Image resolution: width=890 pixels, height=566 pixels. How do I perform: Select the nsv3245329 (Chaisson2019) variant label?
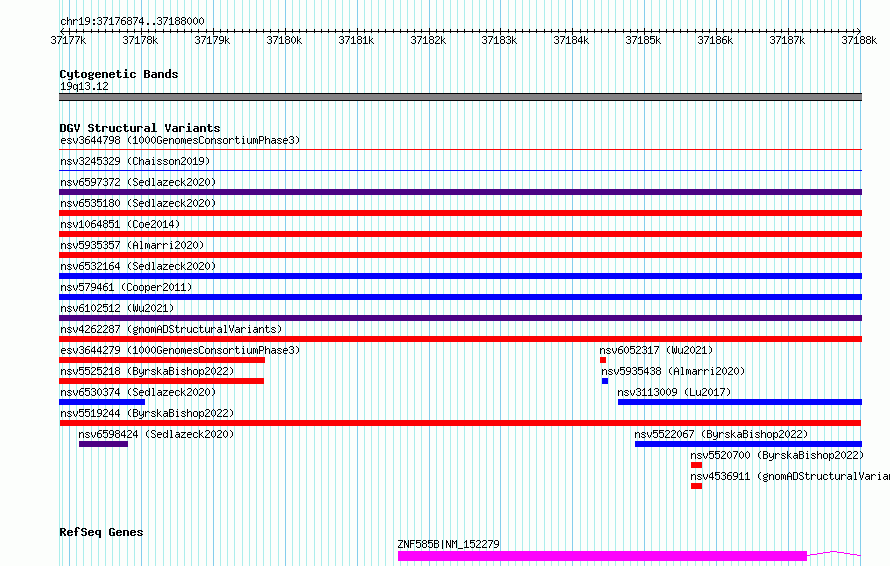point(135,161)
